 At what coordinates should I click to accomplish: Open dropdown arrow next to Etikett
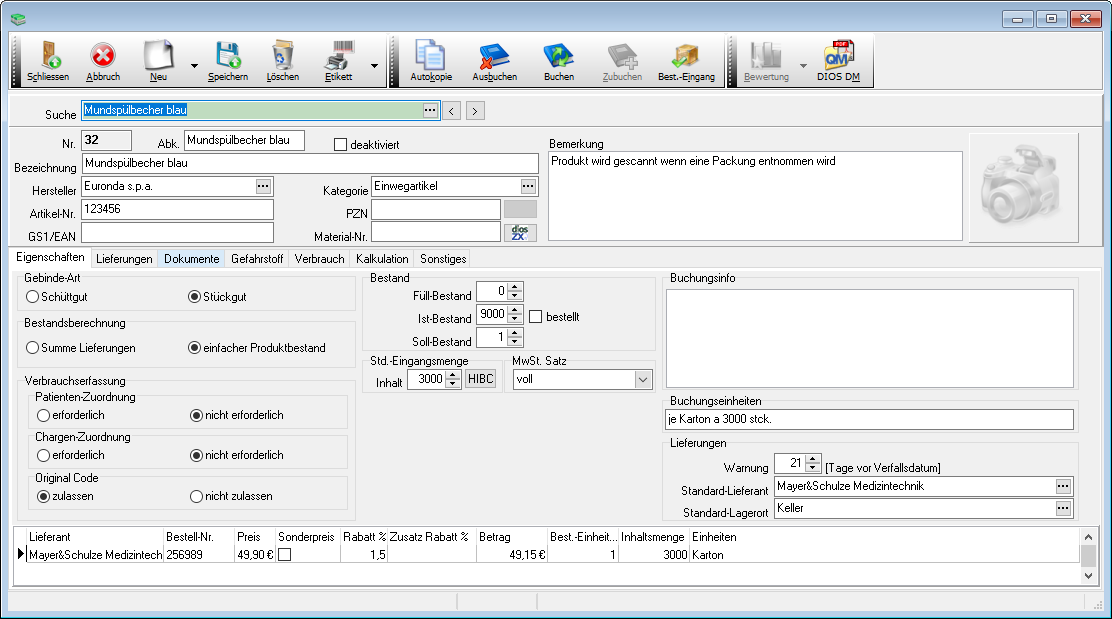[x=374, y=66]
